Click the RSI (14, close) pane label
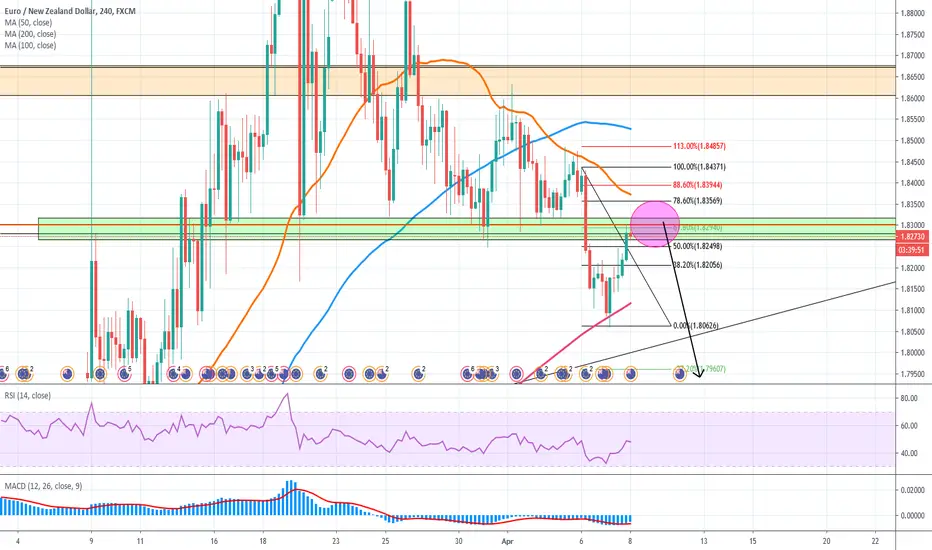Screen dimensions: 932x550 point(27,395)
